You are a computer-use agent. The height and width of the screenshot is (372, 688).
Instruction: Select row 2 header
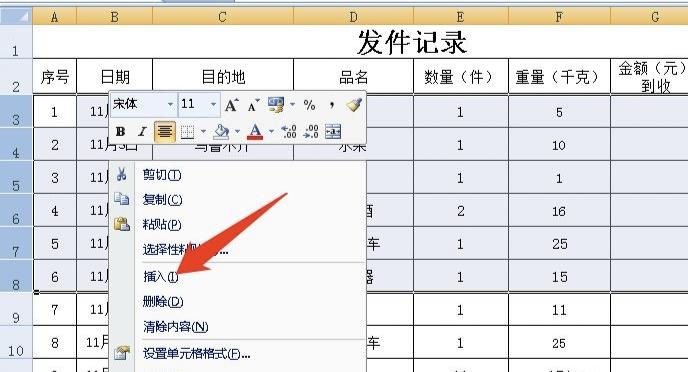click(x=16, y=76)
